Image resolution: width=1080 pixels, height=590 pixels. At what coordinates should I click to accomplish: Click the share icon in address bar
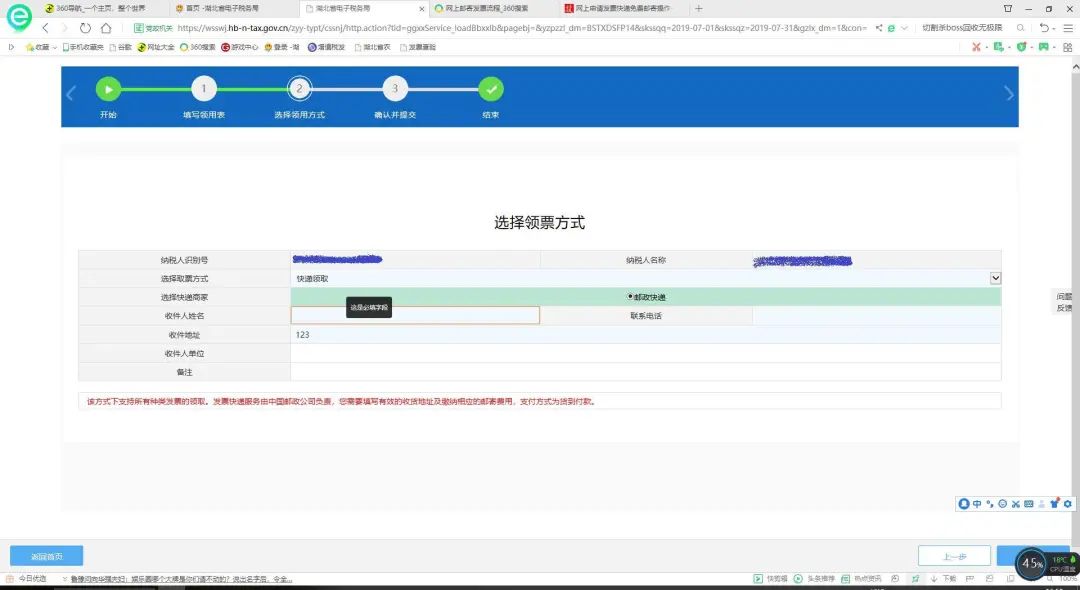(x=879, y=28)
